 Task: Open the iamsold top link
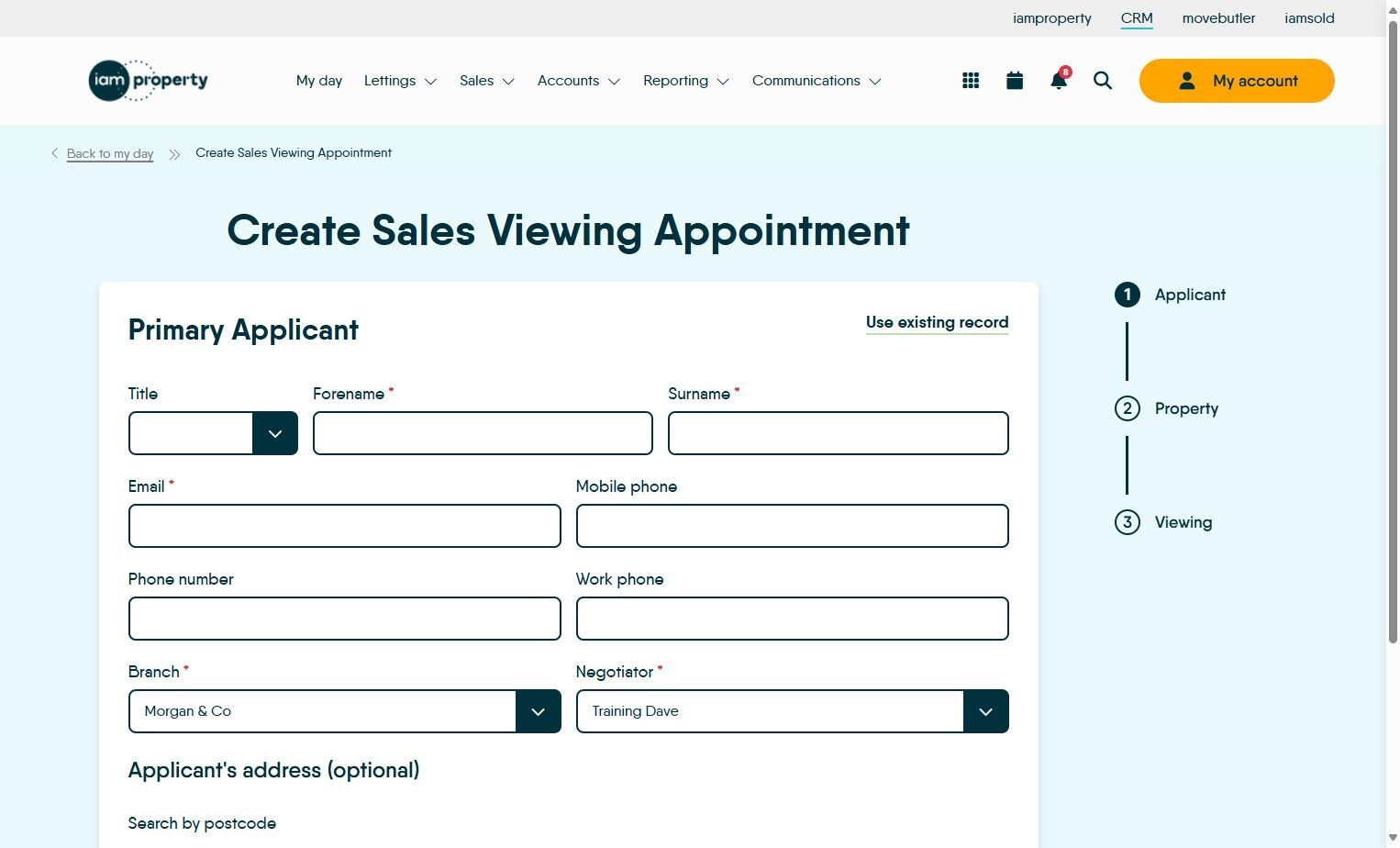point(1309,18)
